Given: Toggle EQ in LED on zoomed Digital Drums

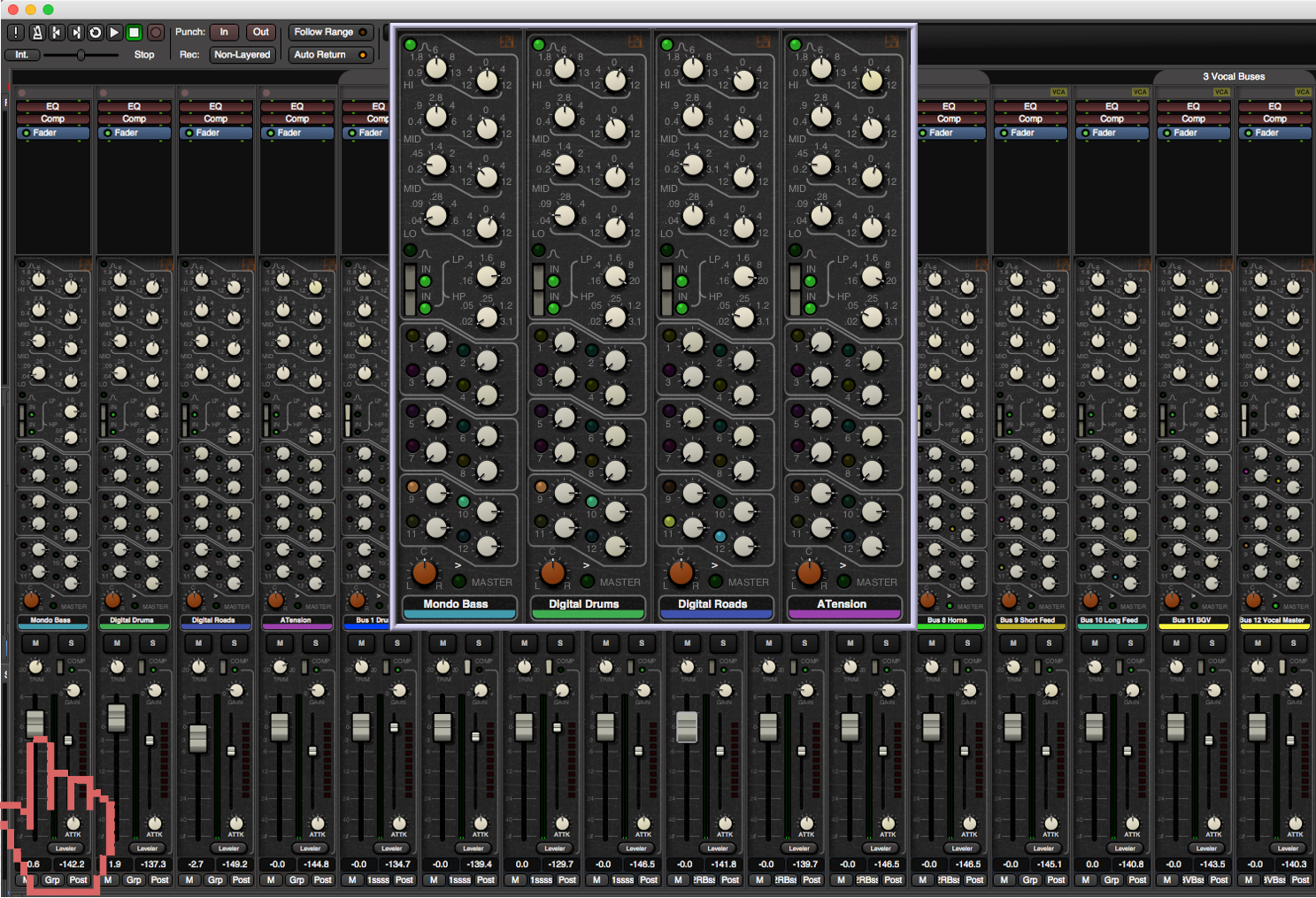Looking at the screenshot, I should pos(539,44).
